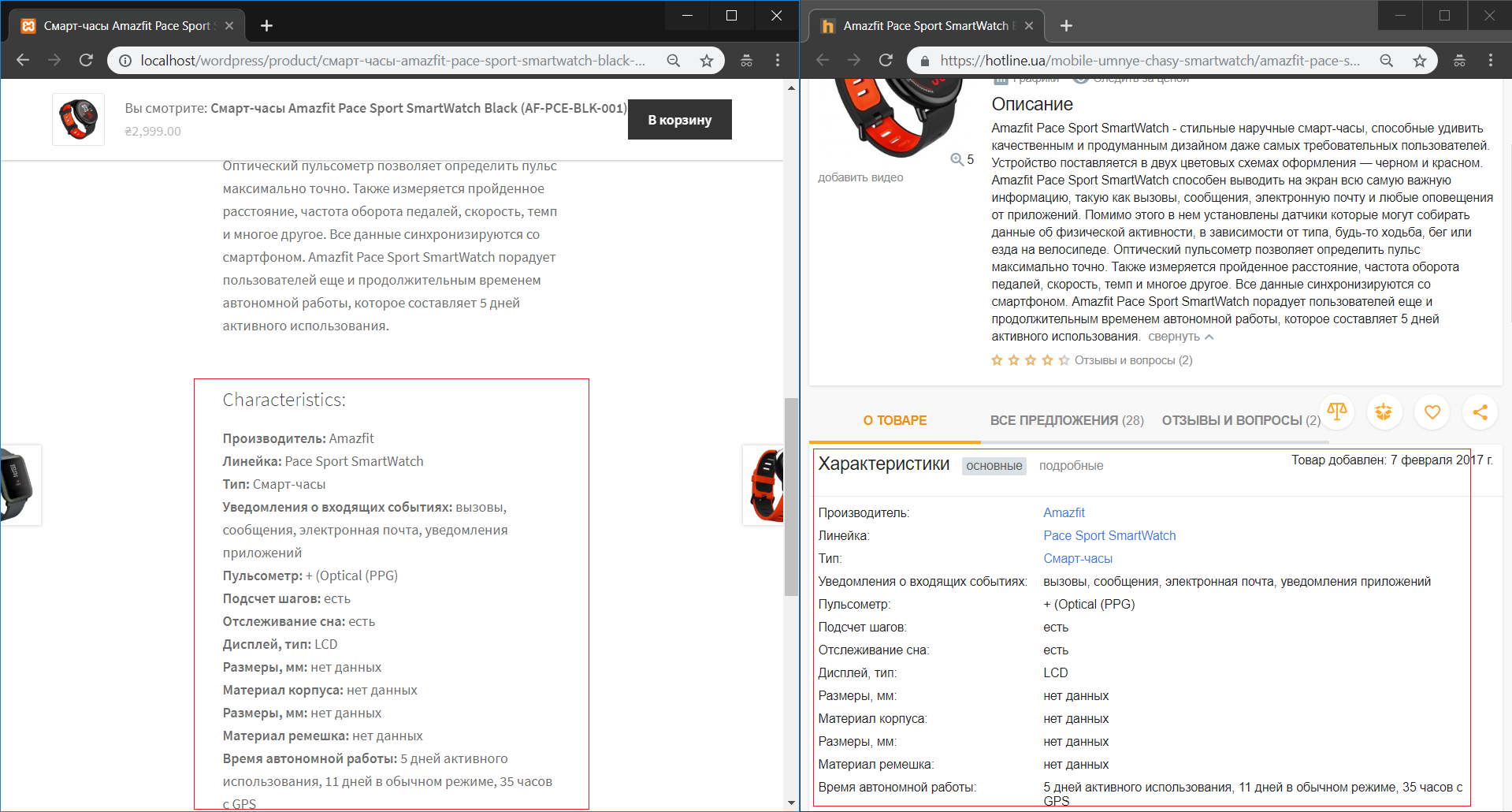
Task: Open hotline browser three-dot menu
Action: 1491,61
